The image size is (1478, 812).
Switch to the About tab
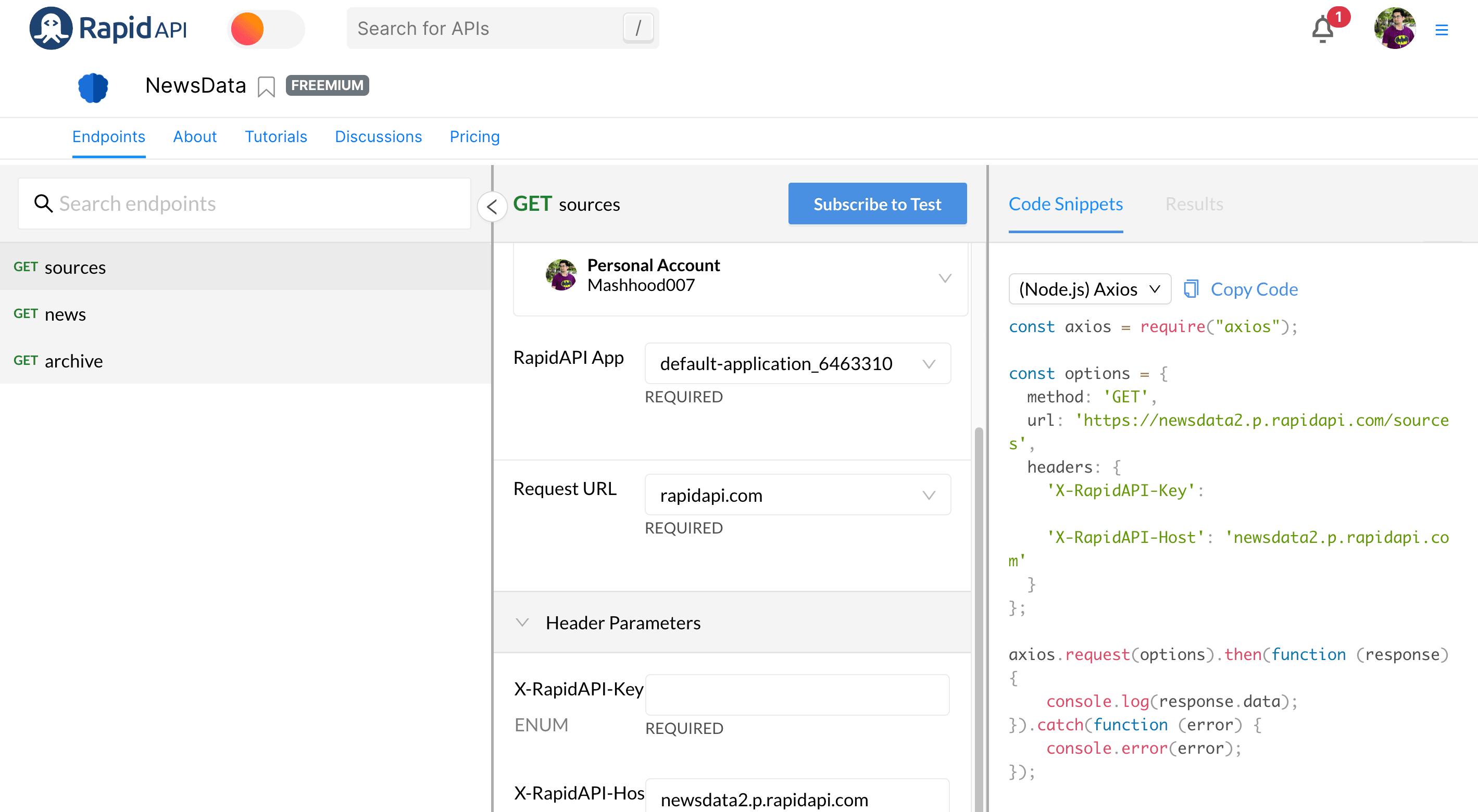pyautogui.click(x=194, y=136)
